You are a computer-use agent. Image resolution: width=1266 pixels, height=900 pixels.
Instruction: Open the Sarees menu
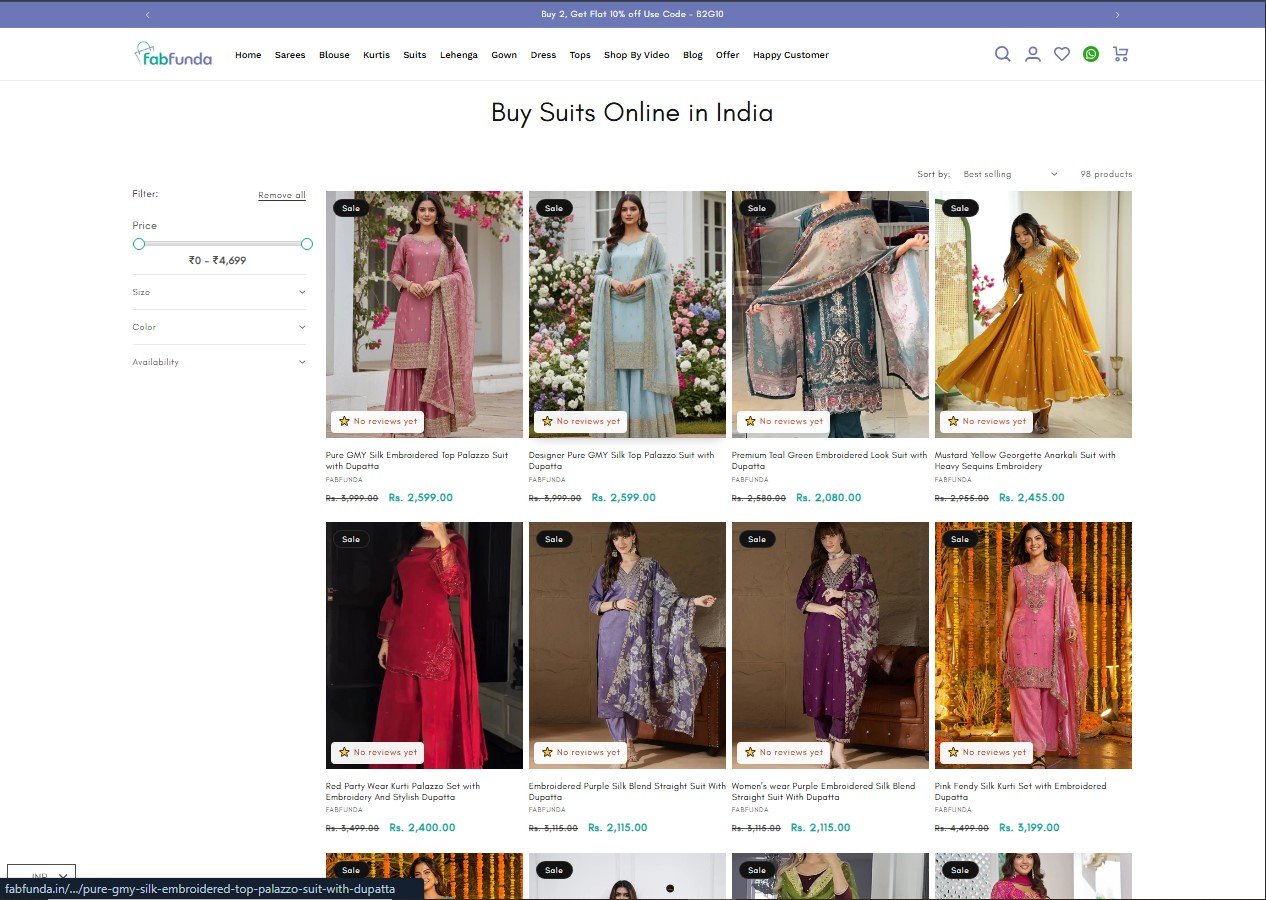point(290,55)
